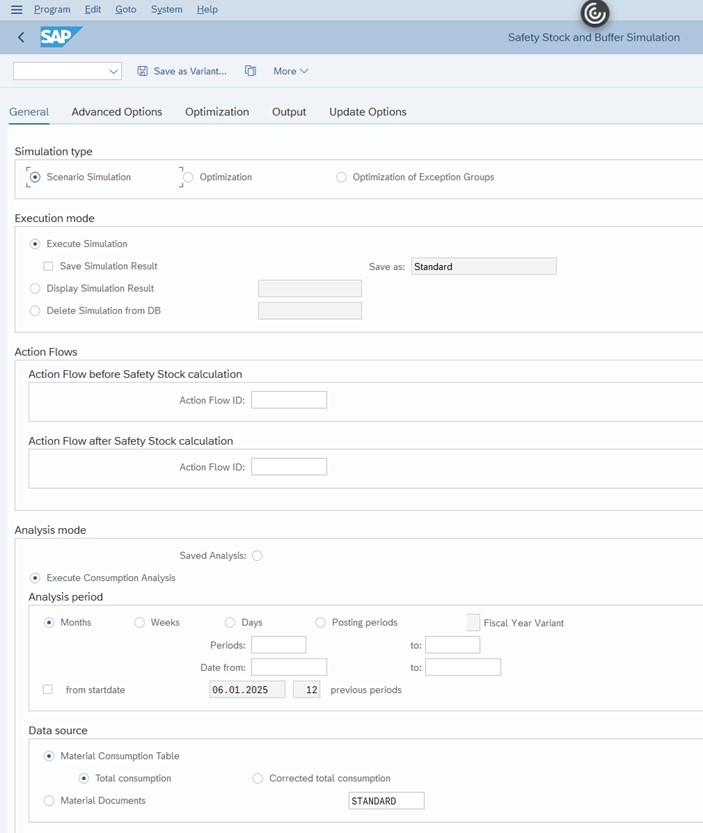
Task: Click Save as Variant... button
Action: click(x=182, y=71)
